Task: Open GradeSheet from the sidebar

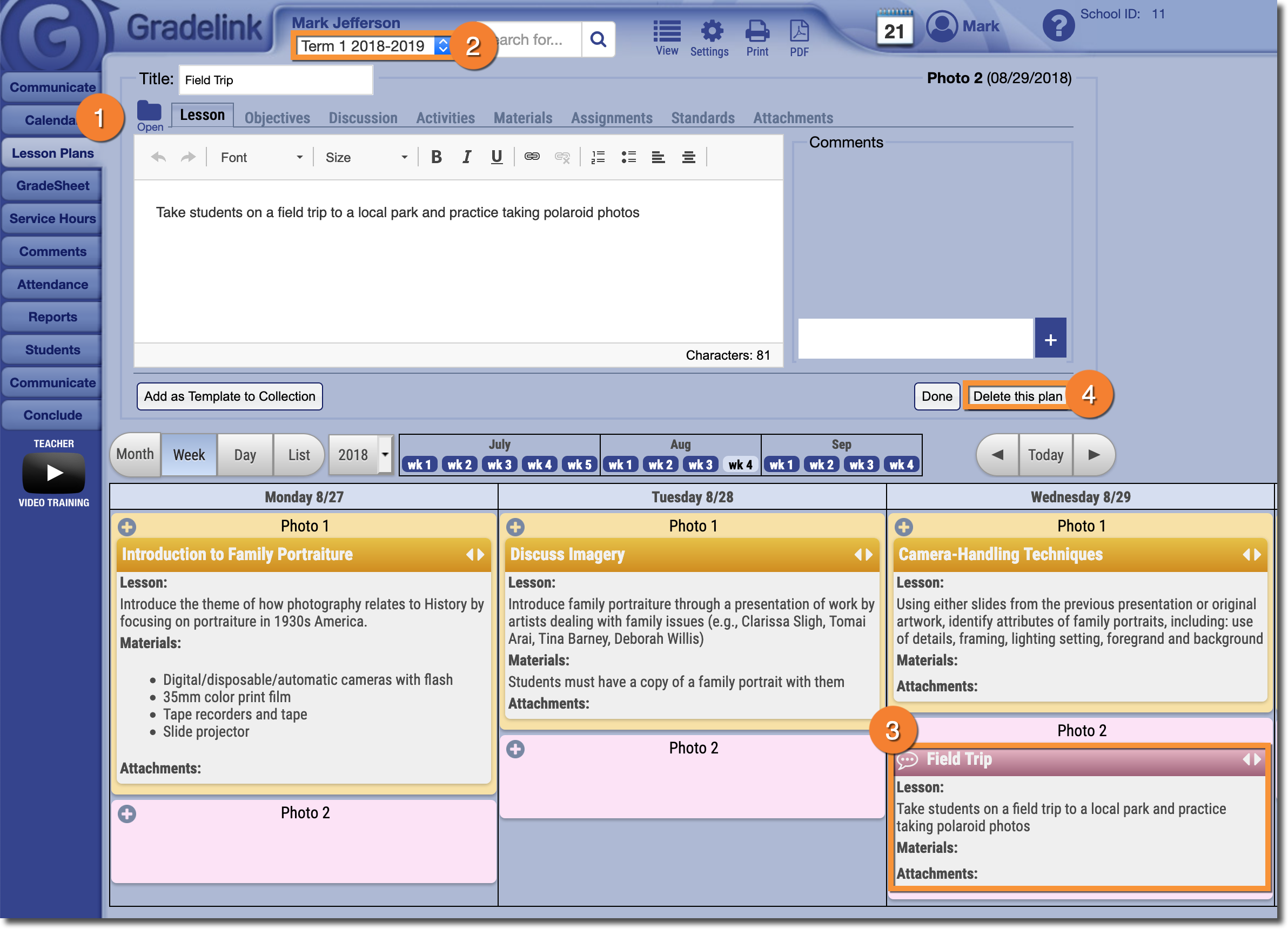Action: point(52,186)
